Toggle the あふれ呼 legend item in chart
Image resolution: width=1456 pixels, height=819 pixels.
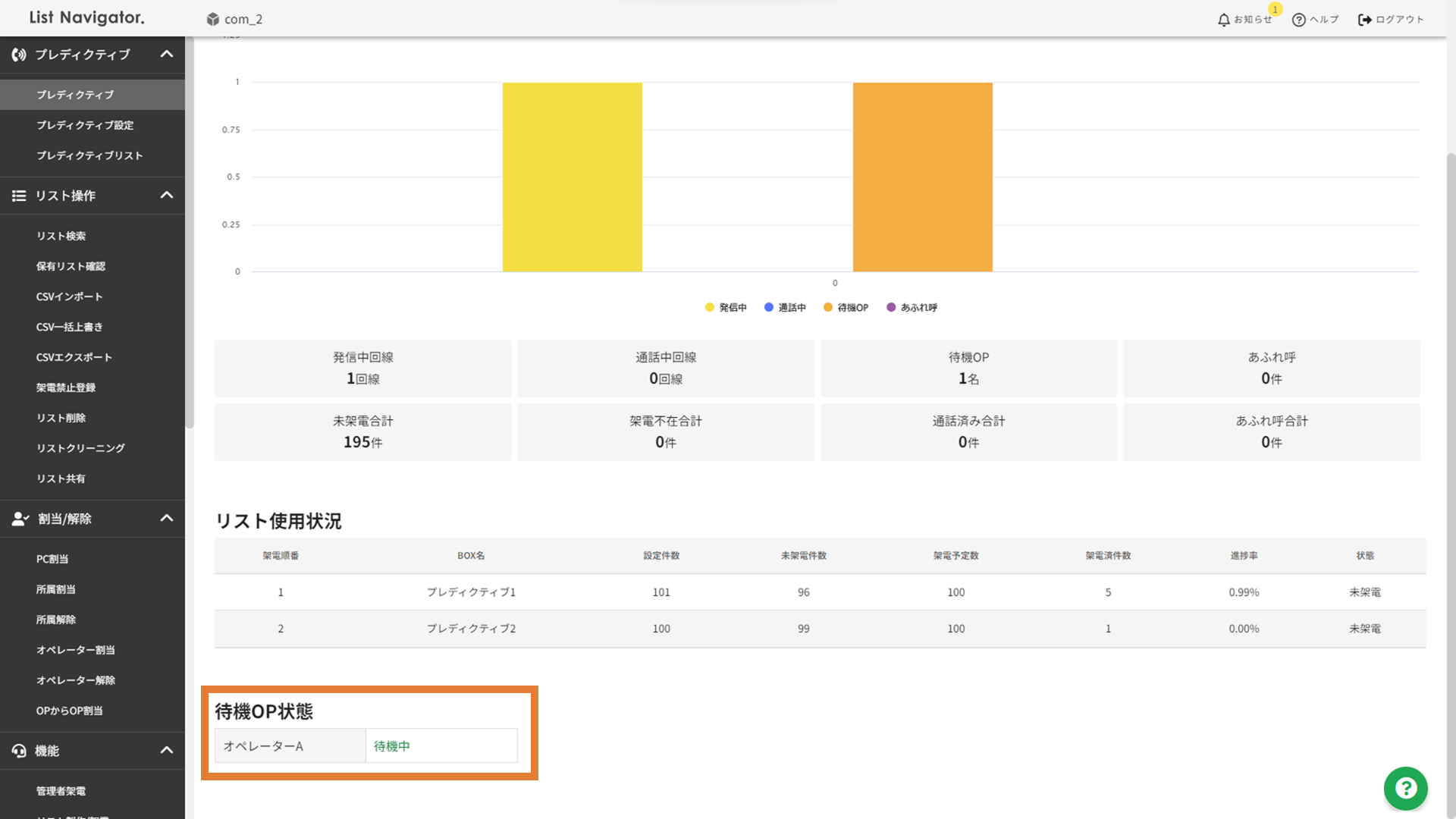[912, 307]
